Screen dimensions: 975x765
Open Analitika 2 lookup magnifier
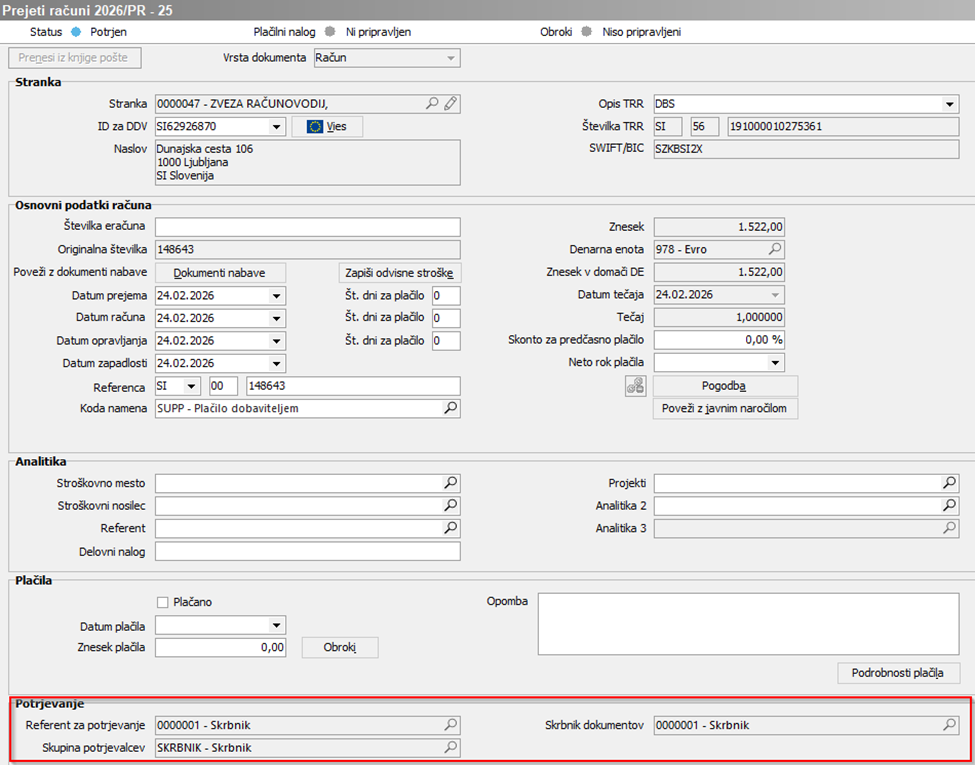pos(950,506)
